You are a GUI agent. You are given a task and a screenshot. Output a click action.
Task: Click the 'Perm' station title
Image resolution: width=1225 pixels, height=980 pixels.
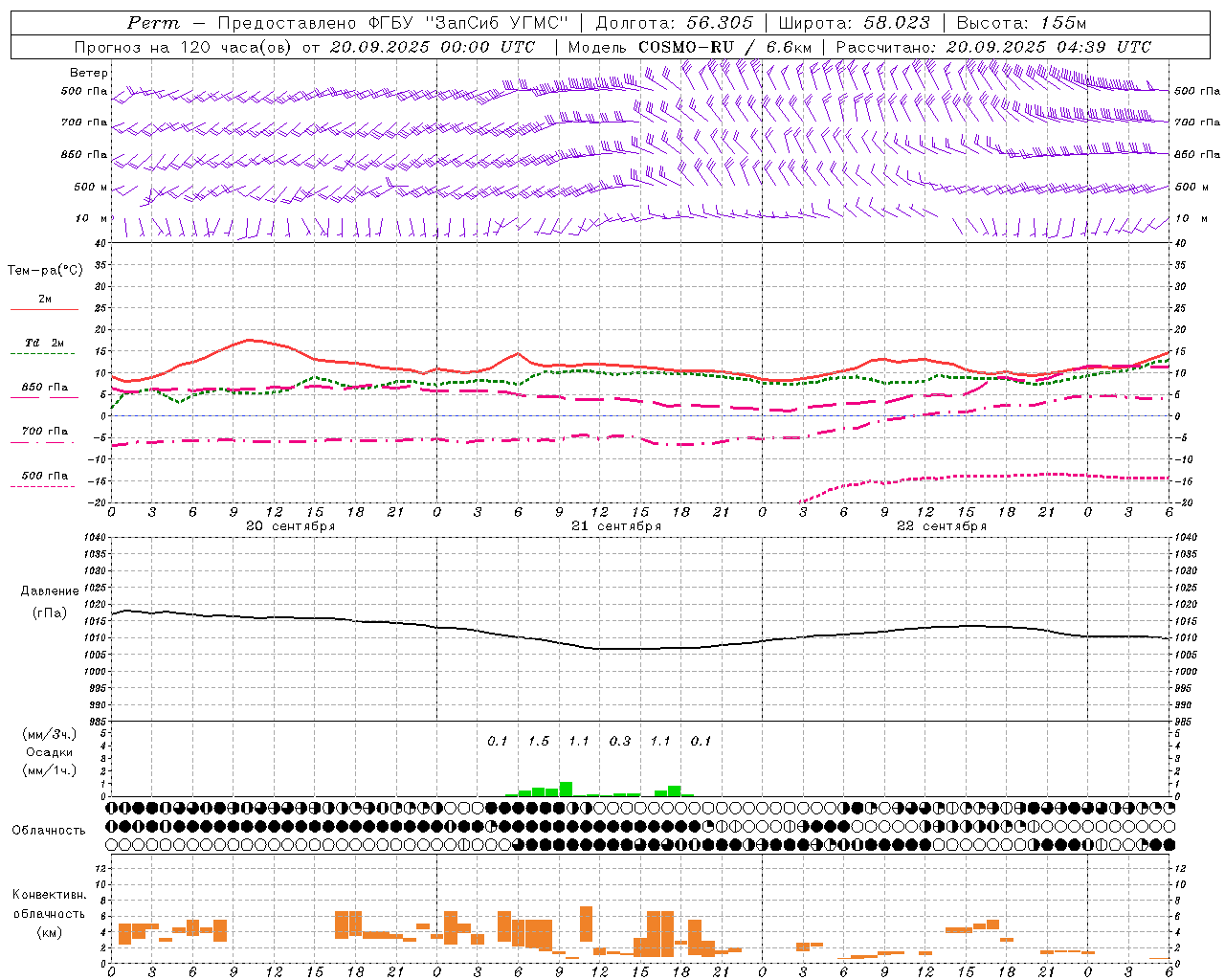[x=153, y=23]
